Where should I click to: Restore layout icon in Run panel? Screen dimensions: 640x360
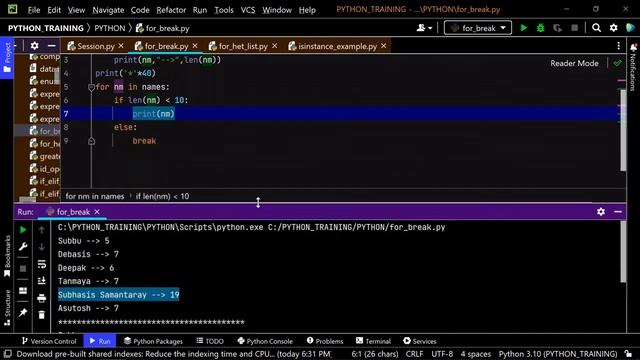click(x=23, y=291)
